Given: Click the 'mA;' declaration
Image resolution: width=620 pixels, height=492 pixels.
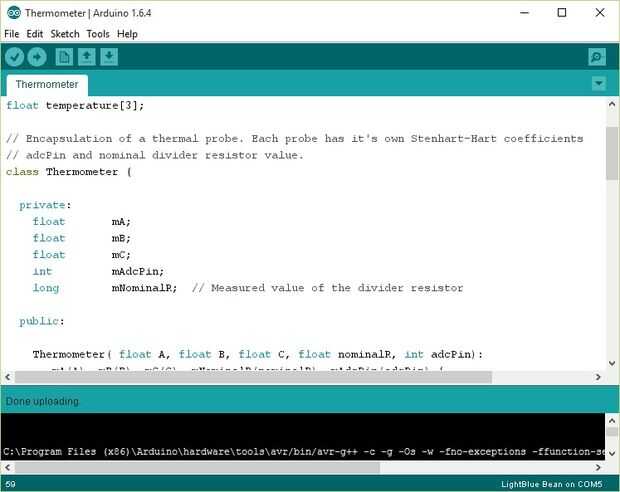Looking at the screenshot, I should click(x=121, y=221).
